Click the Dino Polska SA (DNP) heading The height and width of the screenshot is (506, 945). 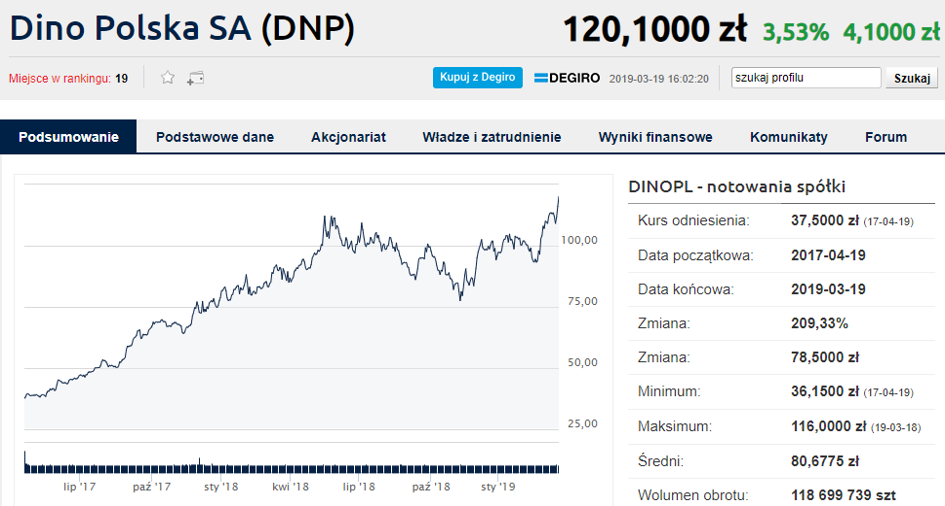tap(182, 29)
